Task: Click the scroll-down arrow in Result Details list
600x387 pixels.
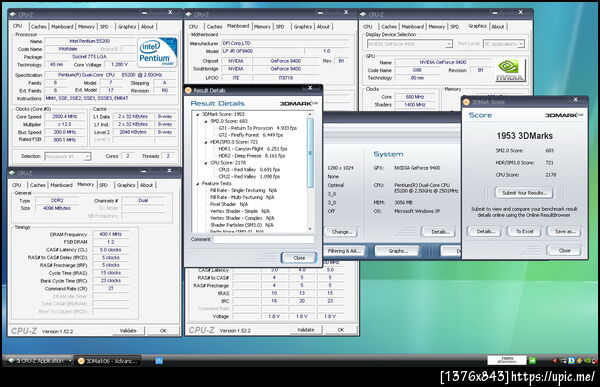Action: [x=310, y=229]
